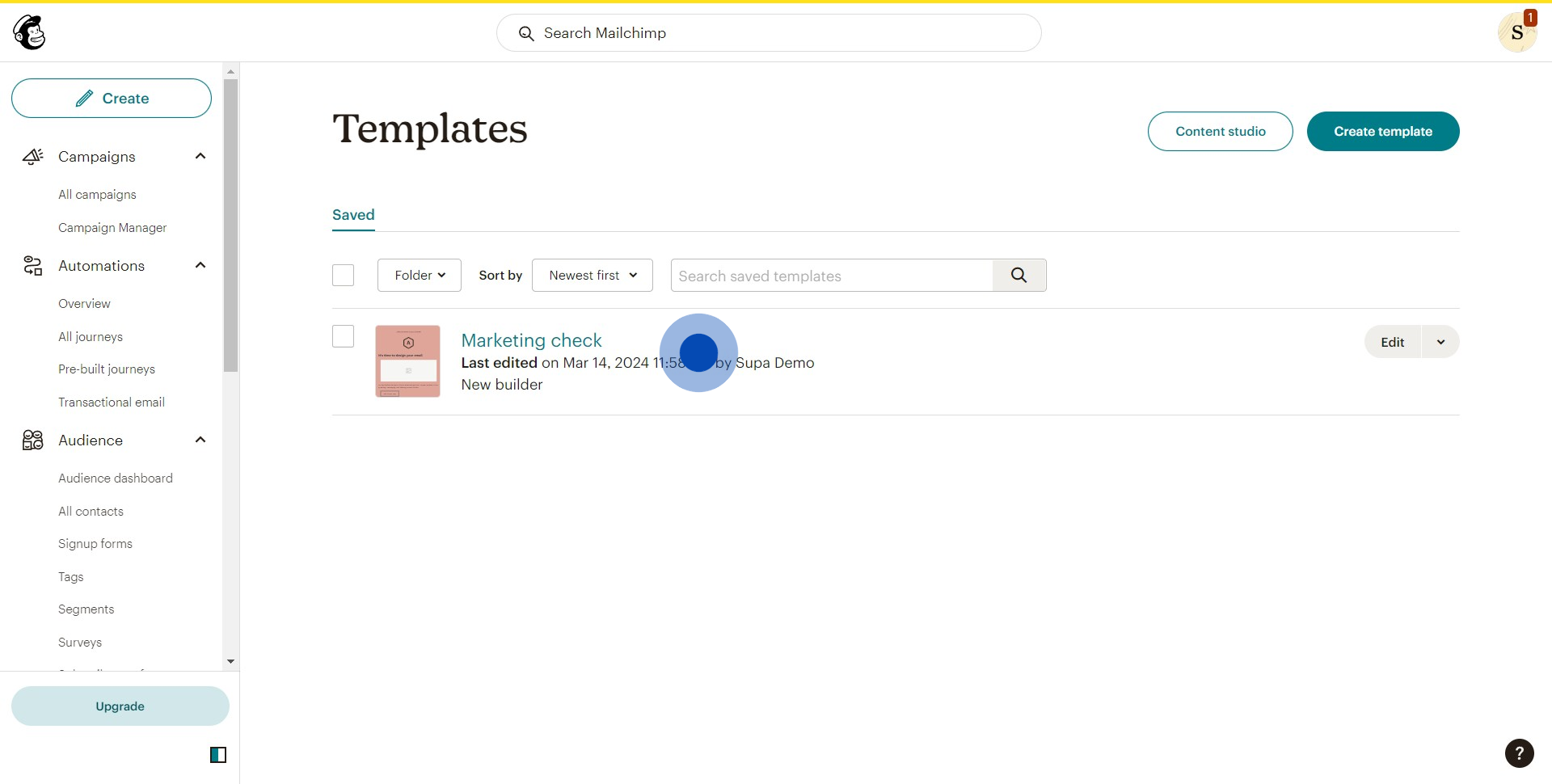Click the Automations journey icon
The width and height of the screenshot is (1552, 784).
click(x=32, y=266)
